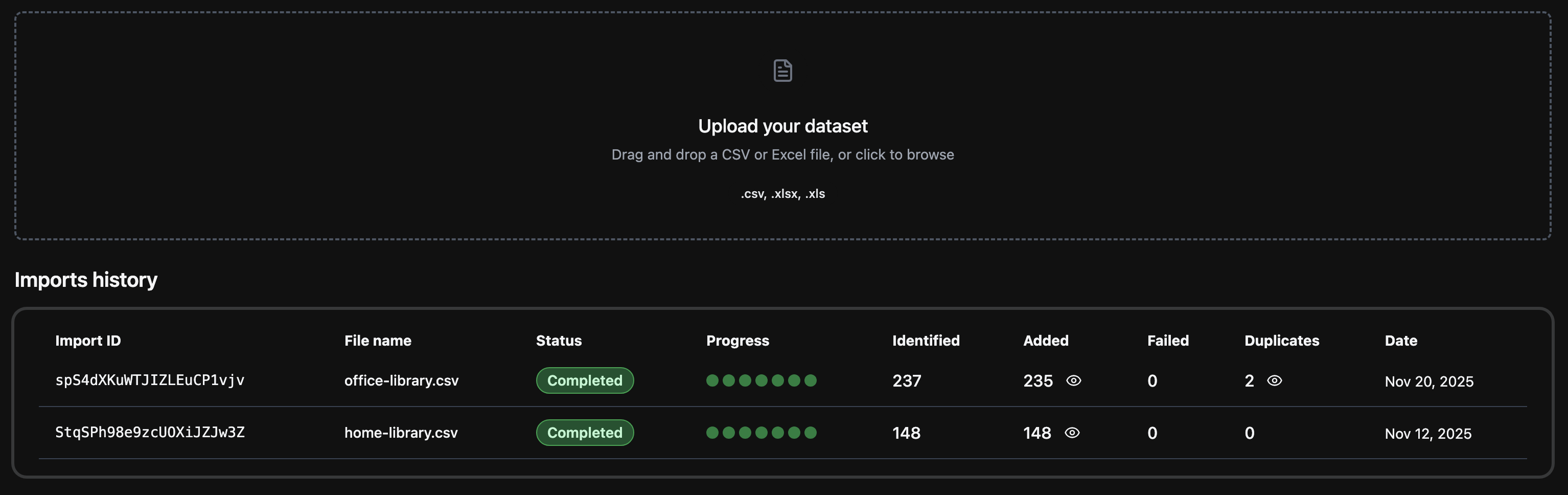Viewport: 1568px width, 495px height.
Task: Click the Nov 20, 2025 date cell
Action: [x=1428, y=381]
